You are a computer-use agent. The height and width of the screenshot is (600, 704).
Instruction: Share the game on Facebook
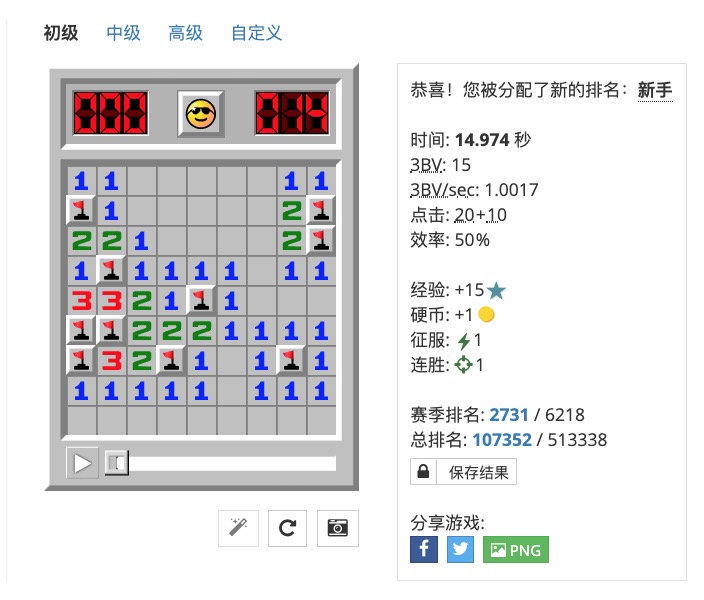tap(424, 549)
